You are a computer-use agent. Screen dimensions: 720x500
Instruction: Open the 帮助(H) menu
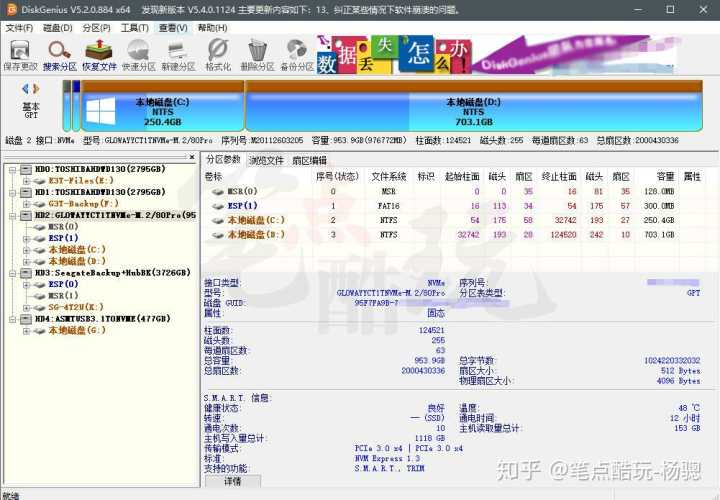[213, 28]
